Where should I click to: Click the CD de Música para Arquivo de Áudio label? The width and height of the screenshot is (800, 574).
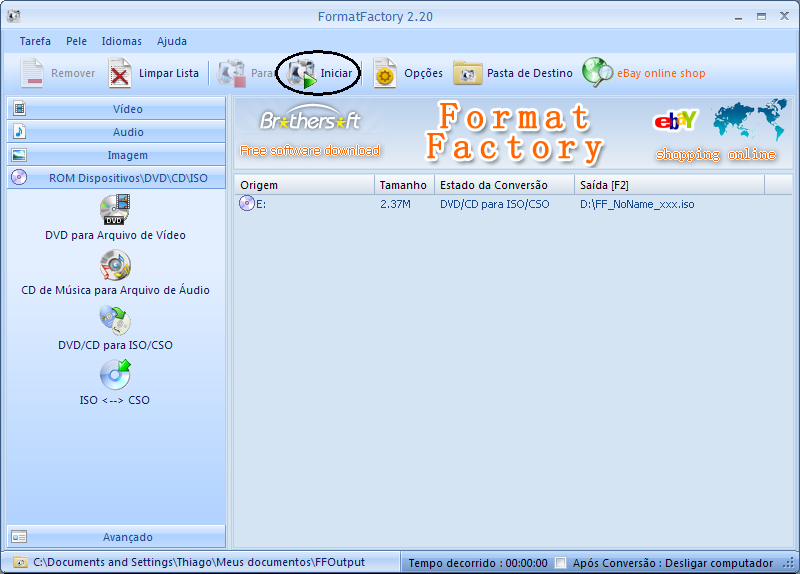click(x=115, y=290)
